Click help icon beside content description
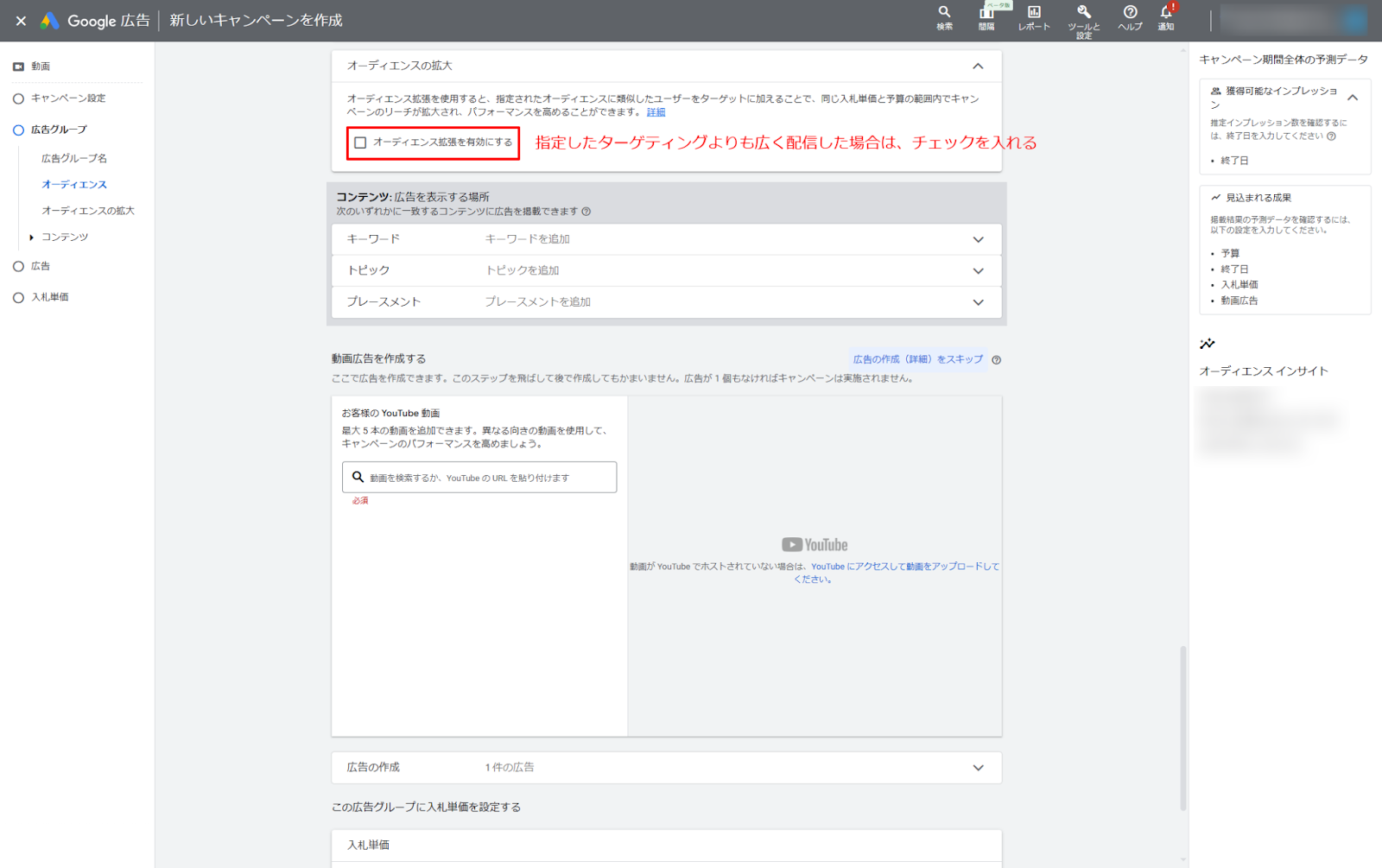Screen dimensions: 1382x868 (x=586, y=212)
